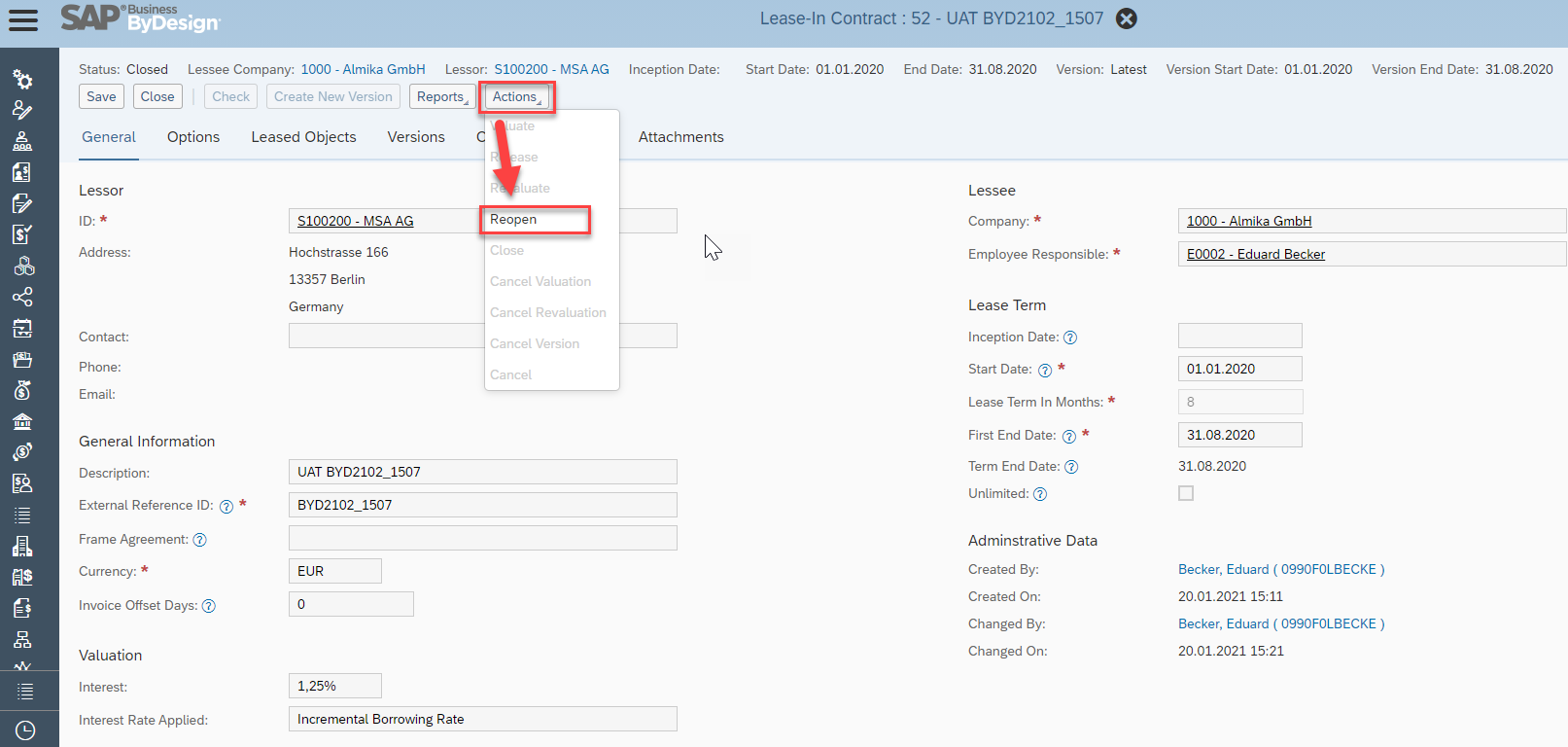
Task: Show help for First End Date field
Action: coord(1068,436)
